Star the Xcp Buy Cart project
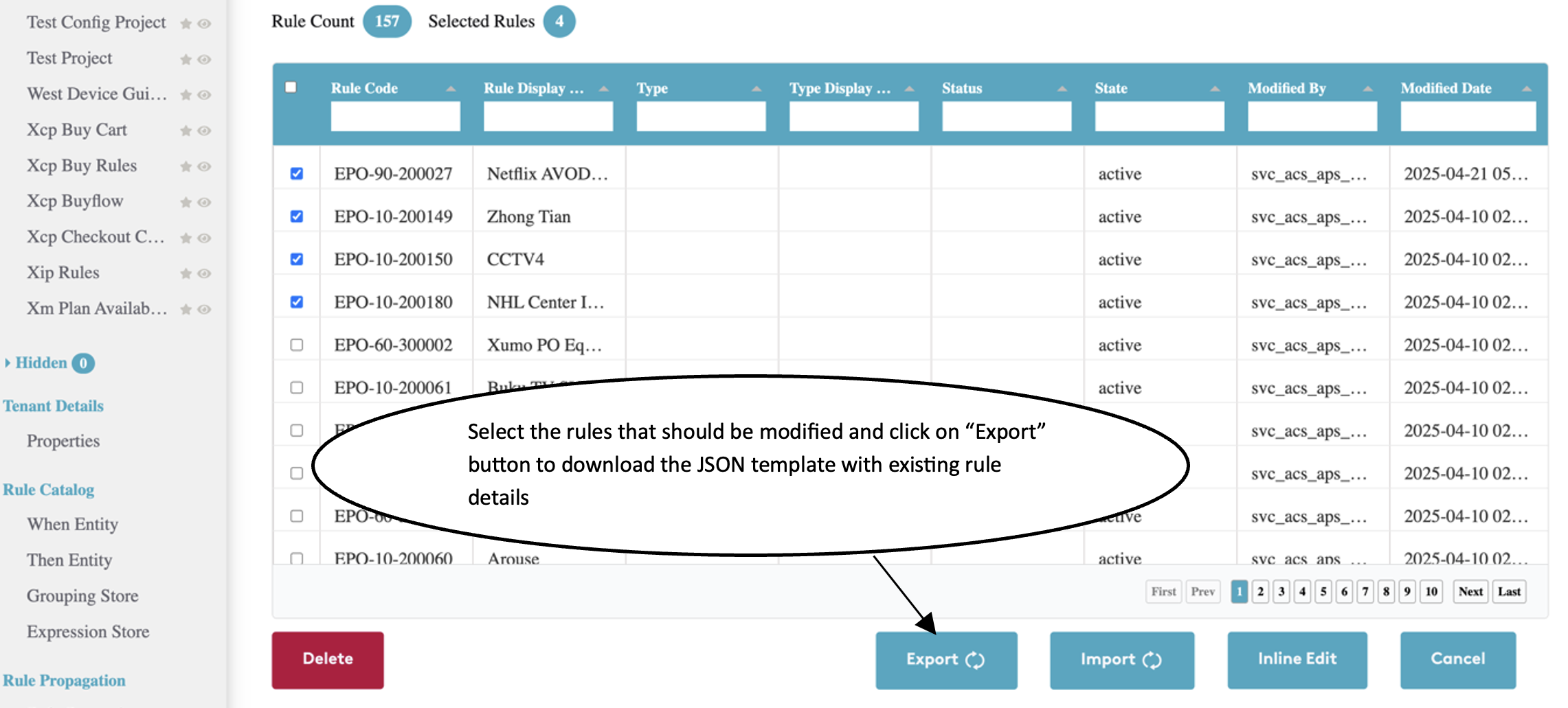Screen dimensions: 1568x708 [x=186, y=130]
